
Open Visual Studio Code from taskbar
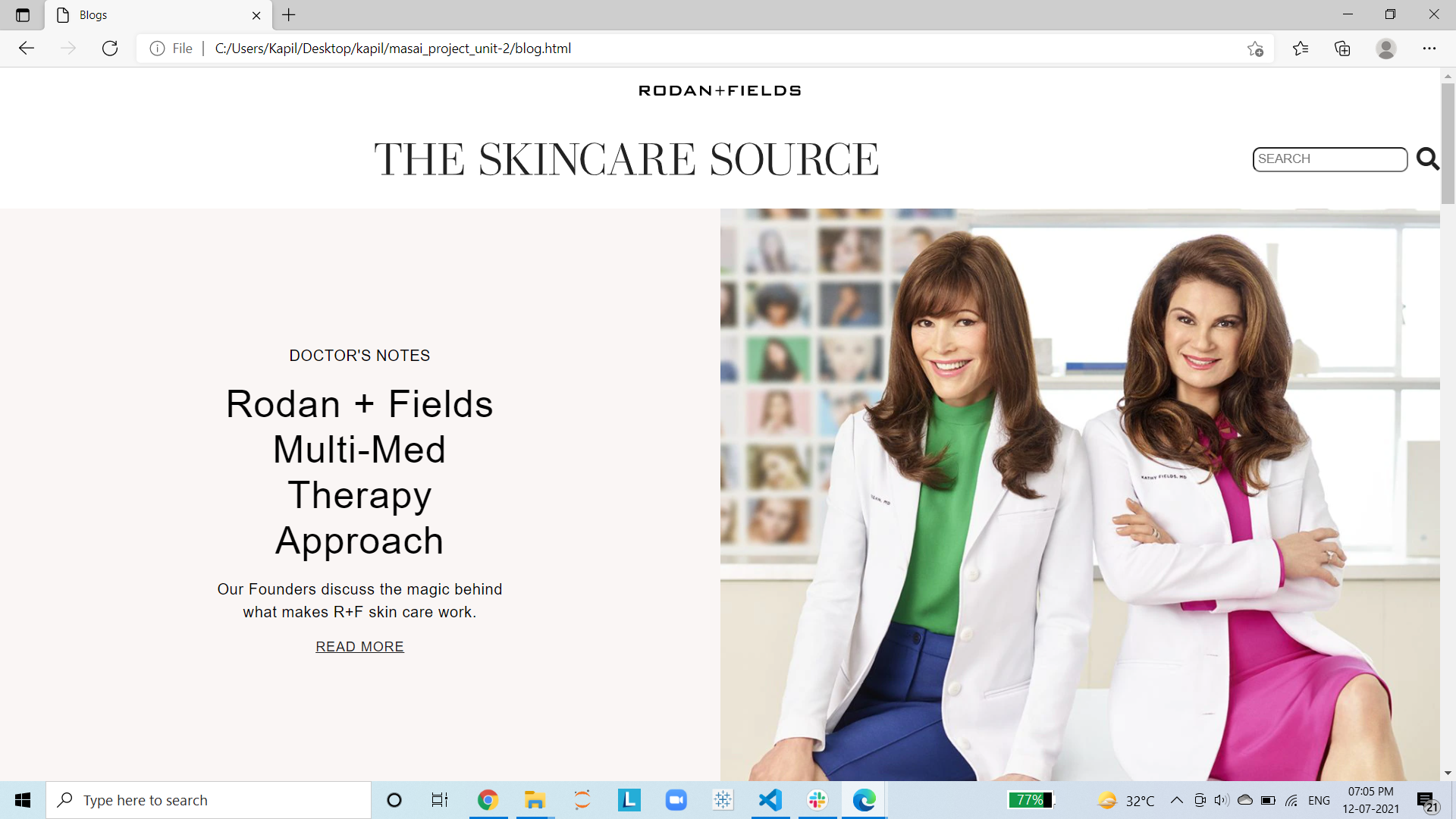(770, 800)
